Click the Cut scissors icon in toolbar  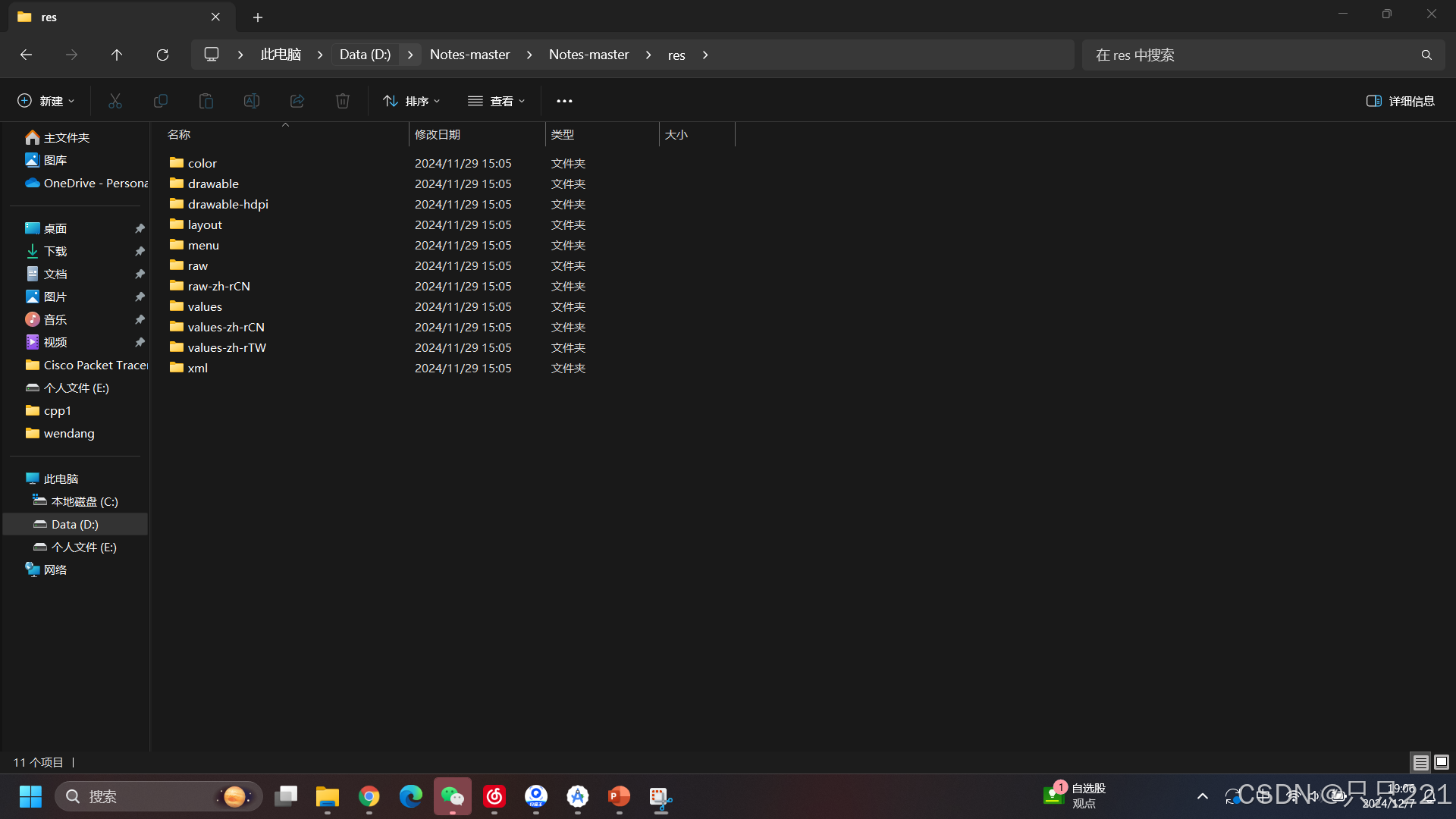click(115, 101)
